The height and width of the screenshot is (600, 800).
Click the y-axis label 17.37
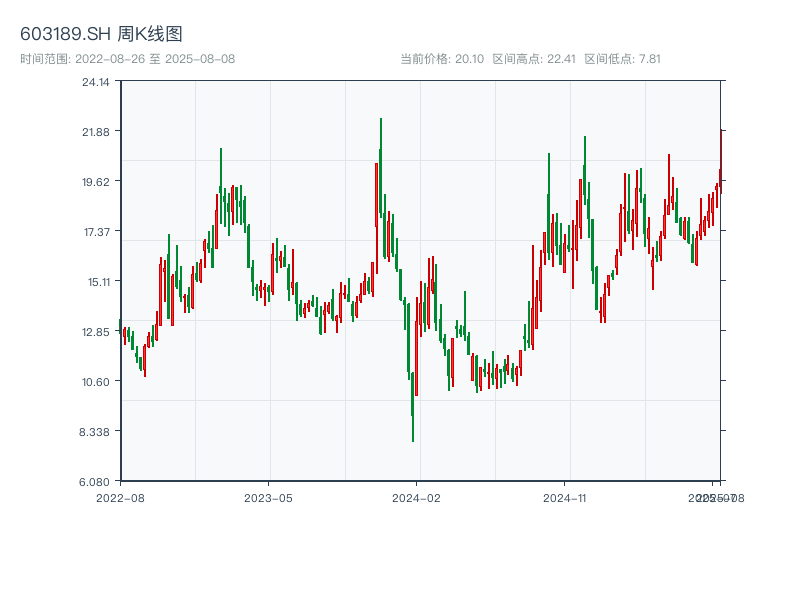point(97,232)
